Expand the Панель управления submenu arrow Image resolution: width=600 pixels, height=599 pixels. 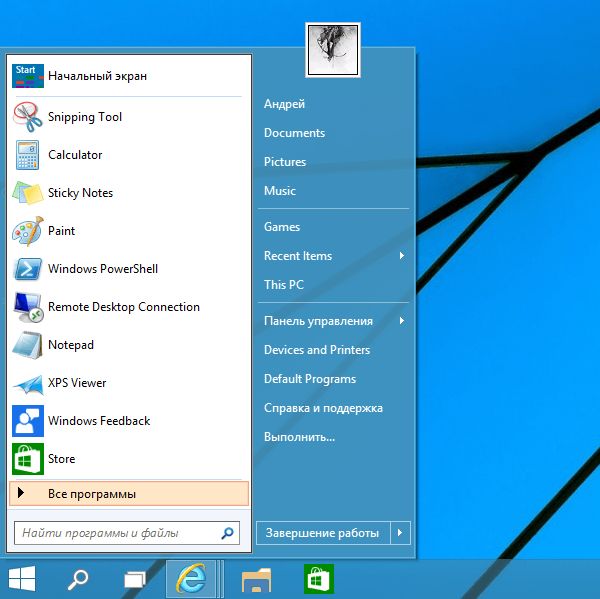pyautogui.click(x=401, y=321)
